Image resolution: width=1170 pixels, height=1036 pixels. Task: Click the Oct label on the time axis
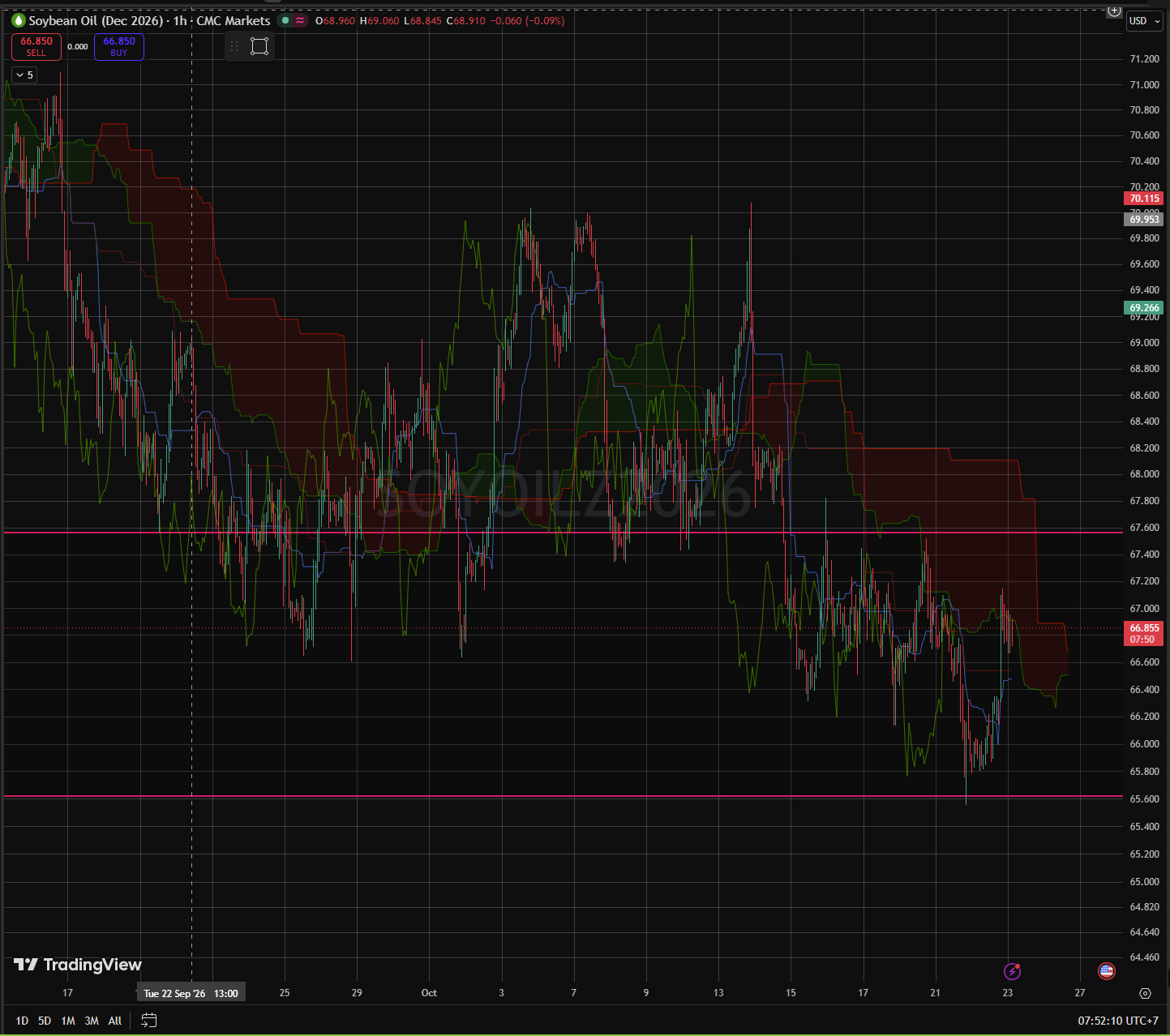429,993
